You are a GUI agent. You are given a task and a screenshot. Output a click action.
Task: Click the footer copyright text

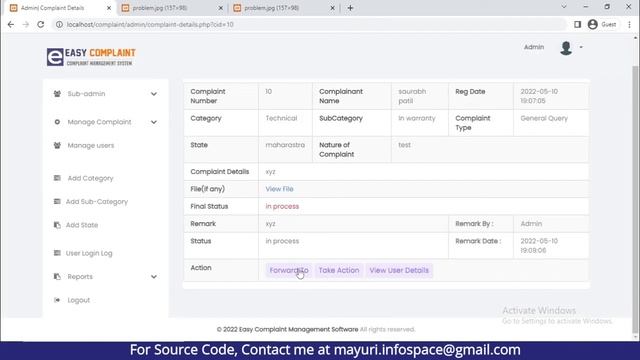click(x=316, y=329)
